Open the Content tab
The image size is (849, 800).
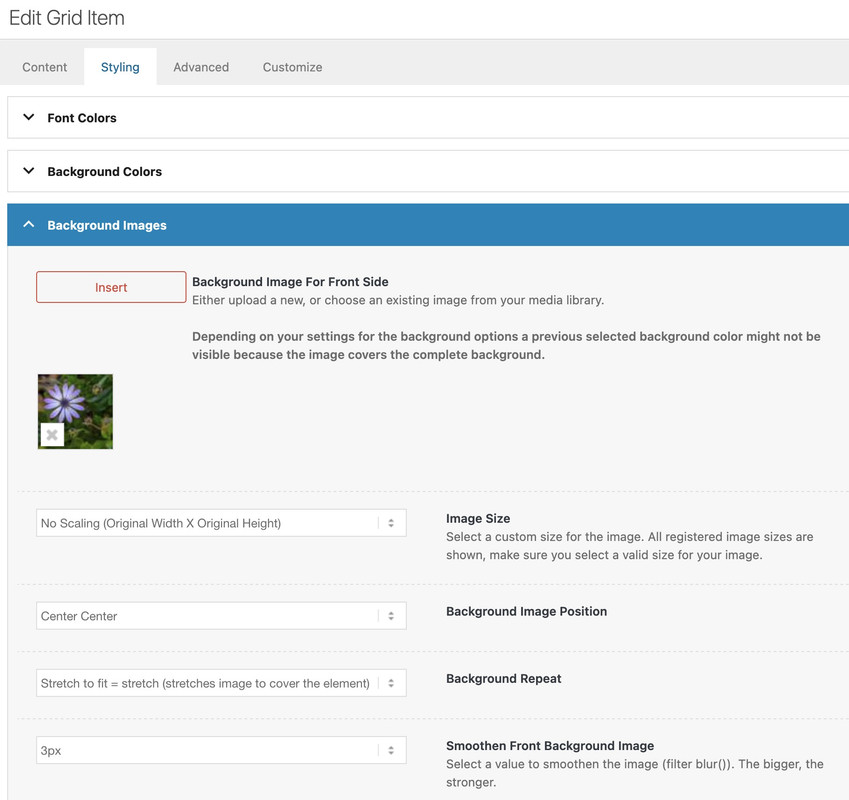point(44,67)
